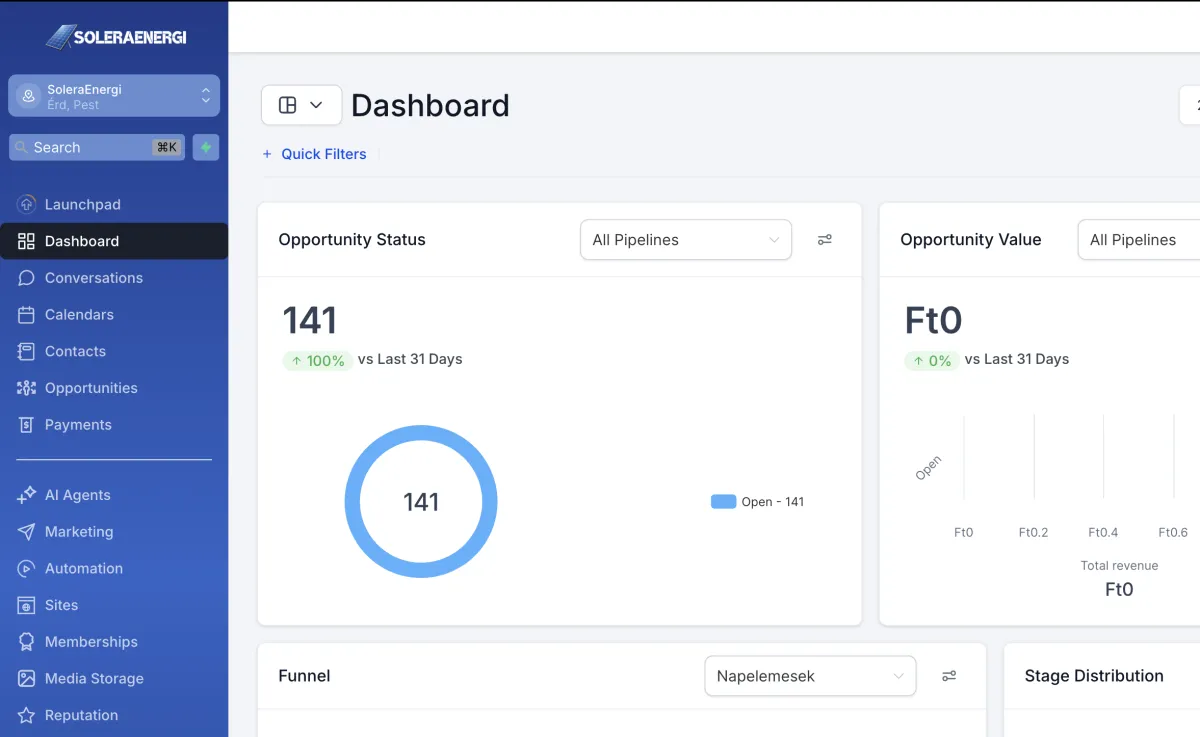1200x737 pixels.
Task: Click the ⌘K shortcut badge
Action: (x=167, y=147)
